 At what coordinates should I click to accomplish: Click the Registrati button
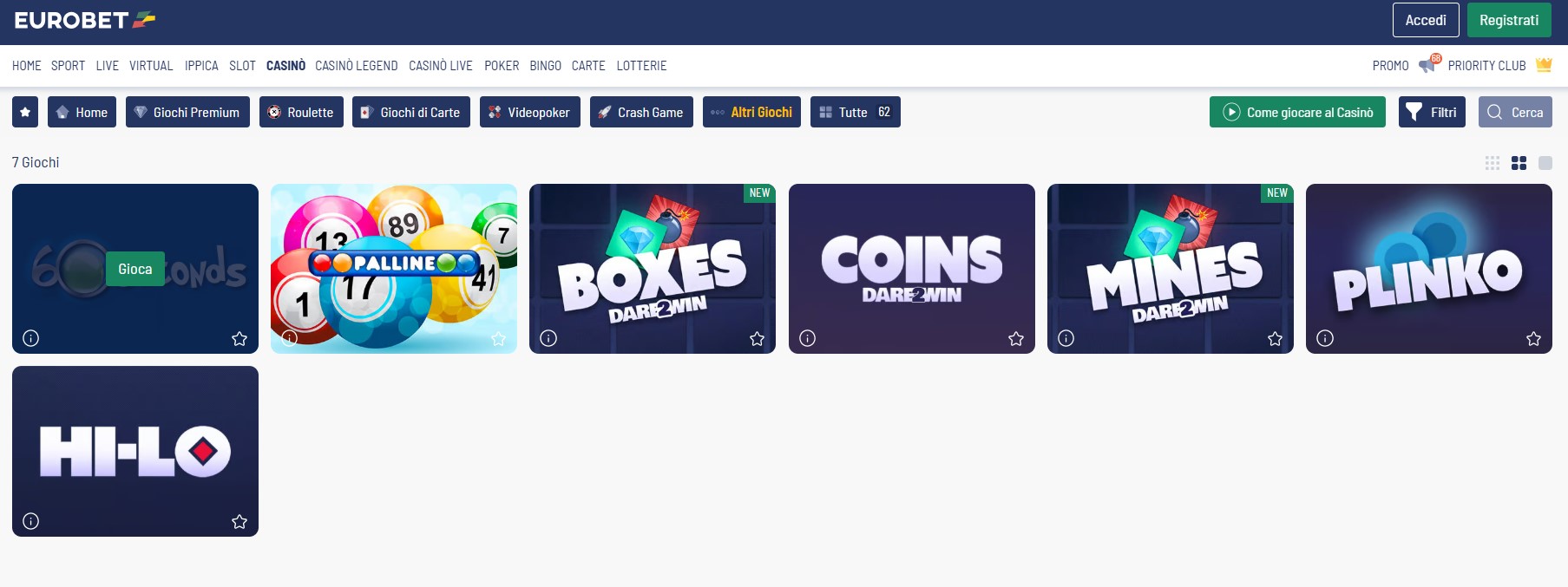[x=1509, y=20]
